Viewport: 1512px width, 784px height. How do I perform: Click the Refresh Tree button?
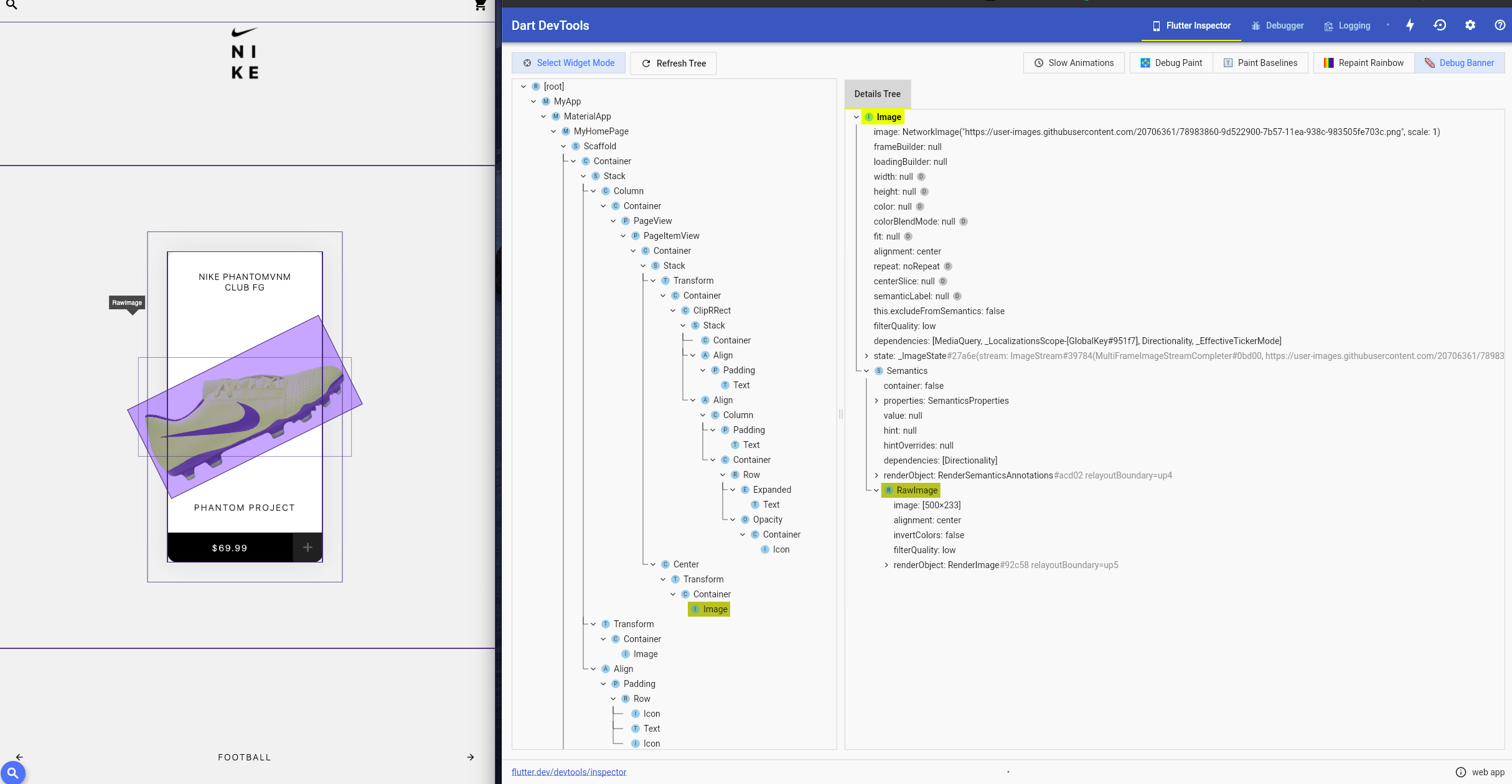click(x=674, y=63)
